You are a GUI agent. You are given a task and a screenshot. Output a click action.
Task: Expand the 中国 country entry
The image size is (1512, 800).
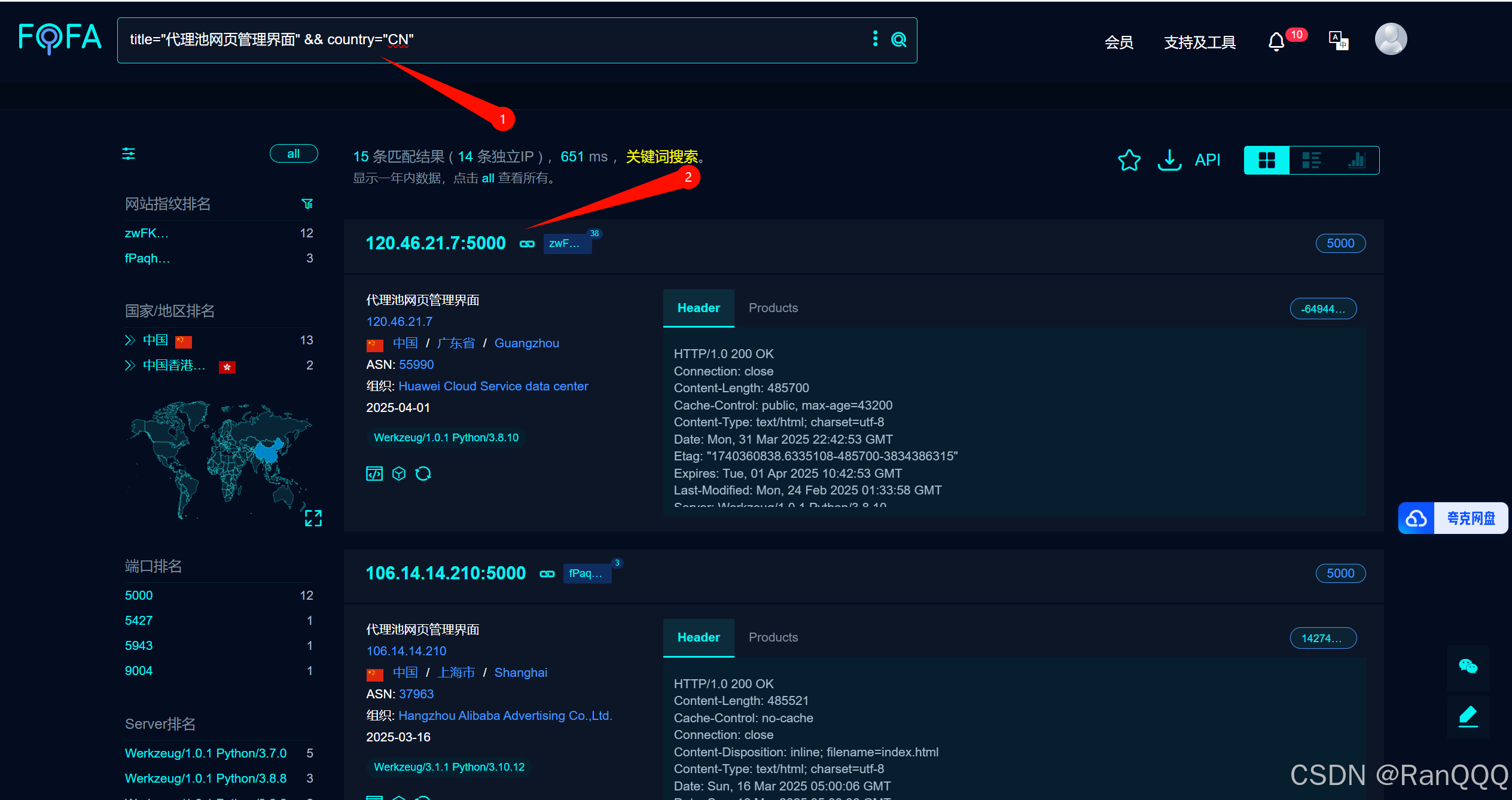tap(130, 340)
